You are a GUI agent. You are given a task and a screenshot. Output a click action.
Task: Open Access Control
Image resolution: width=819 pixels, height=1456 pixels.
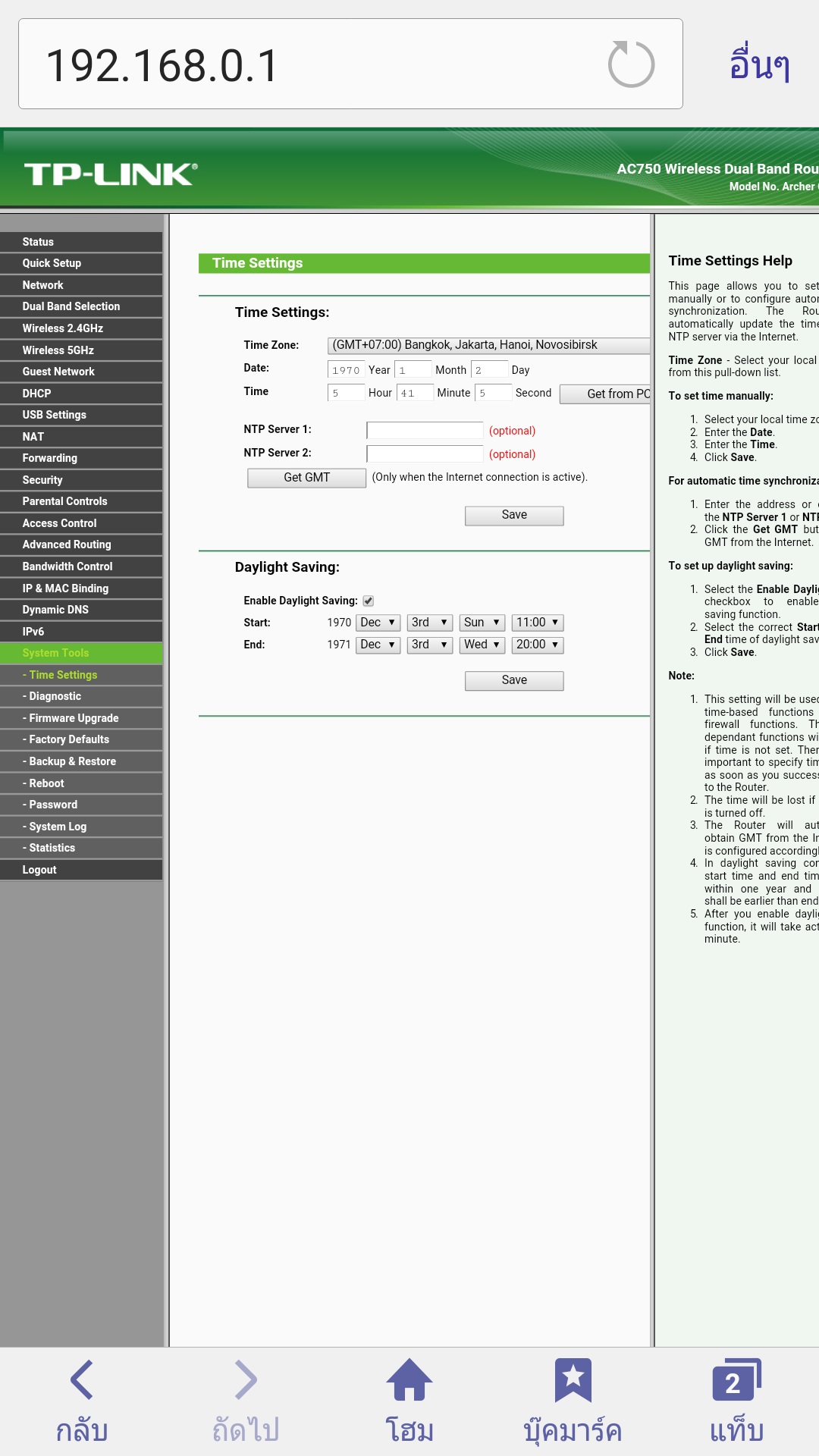[81, 523]
